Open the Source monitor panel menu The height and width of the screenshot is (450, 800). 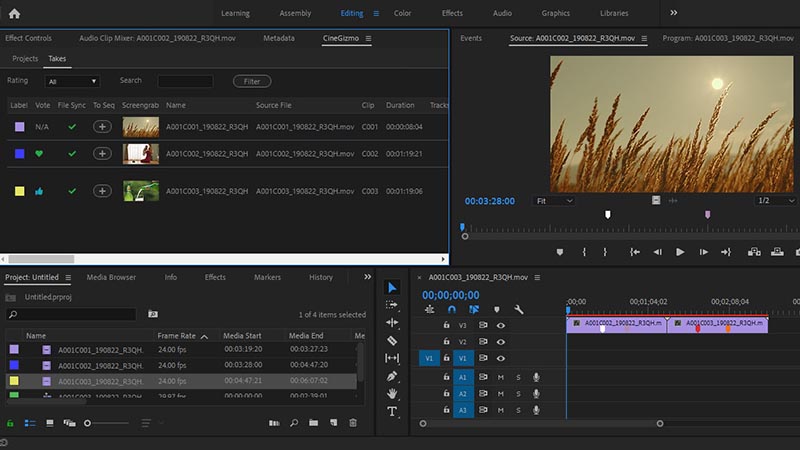tap(644, 38)
